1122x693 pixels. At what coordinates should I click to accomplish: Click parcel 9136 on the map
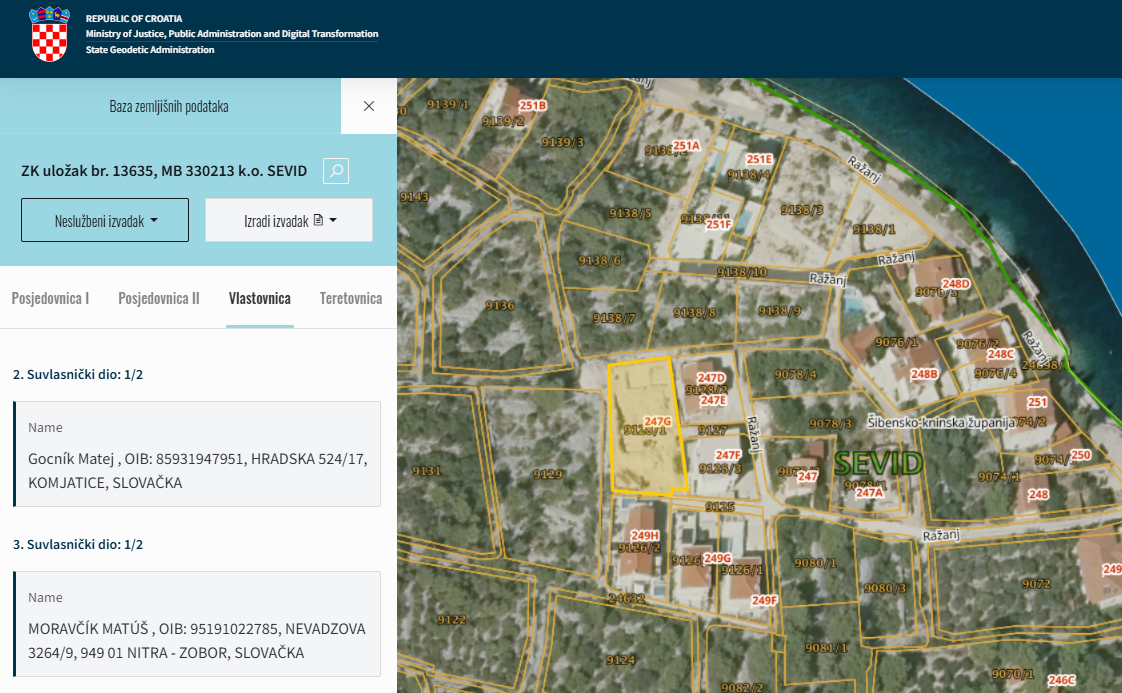499,306
